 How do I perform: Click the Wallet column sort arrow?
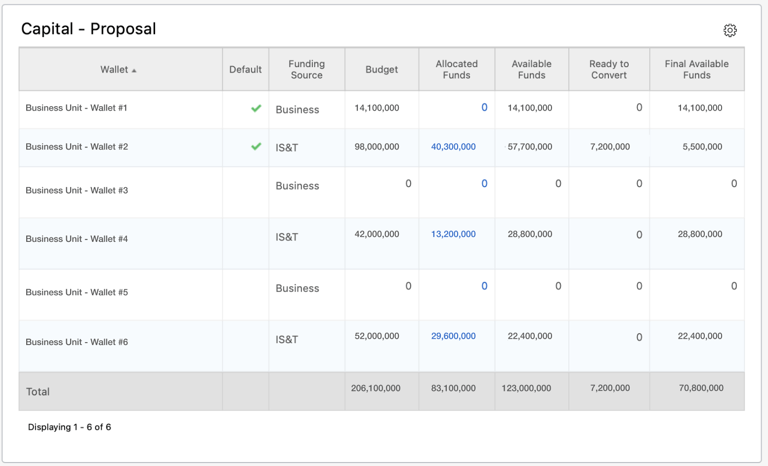tap(134, 71)
